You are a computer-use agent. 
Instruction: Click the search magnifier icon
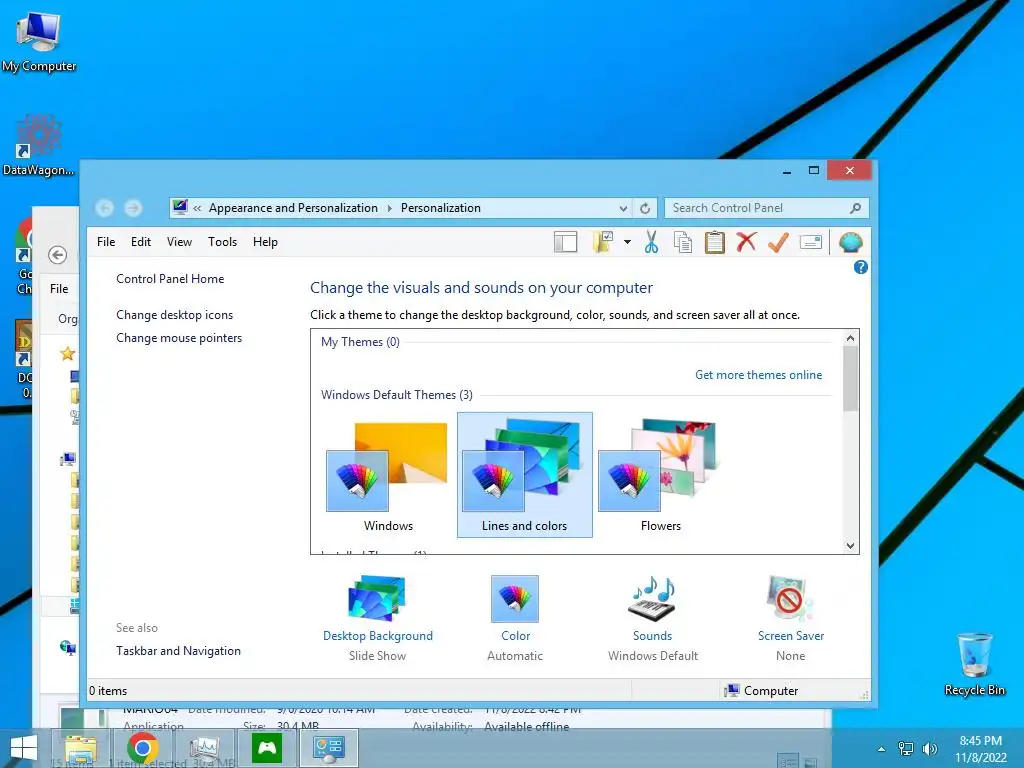[855, 208]
